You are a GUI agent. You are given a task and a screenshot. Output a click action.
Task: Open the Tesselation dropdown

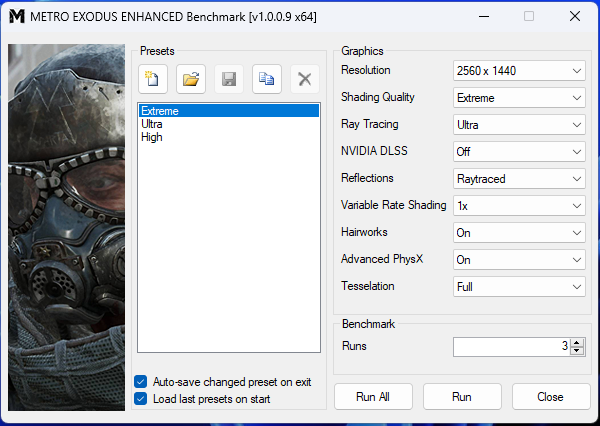pyautogui.click(x=519, y=287)
